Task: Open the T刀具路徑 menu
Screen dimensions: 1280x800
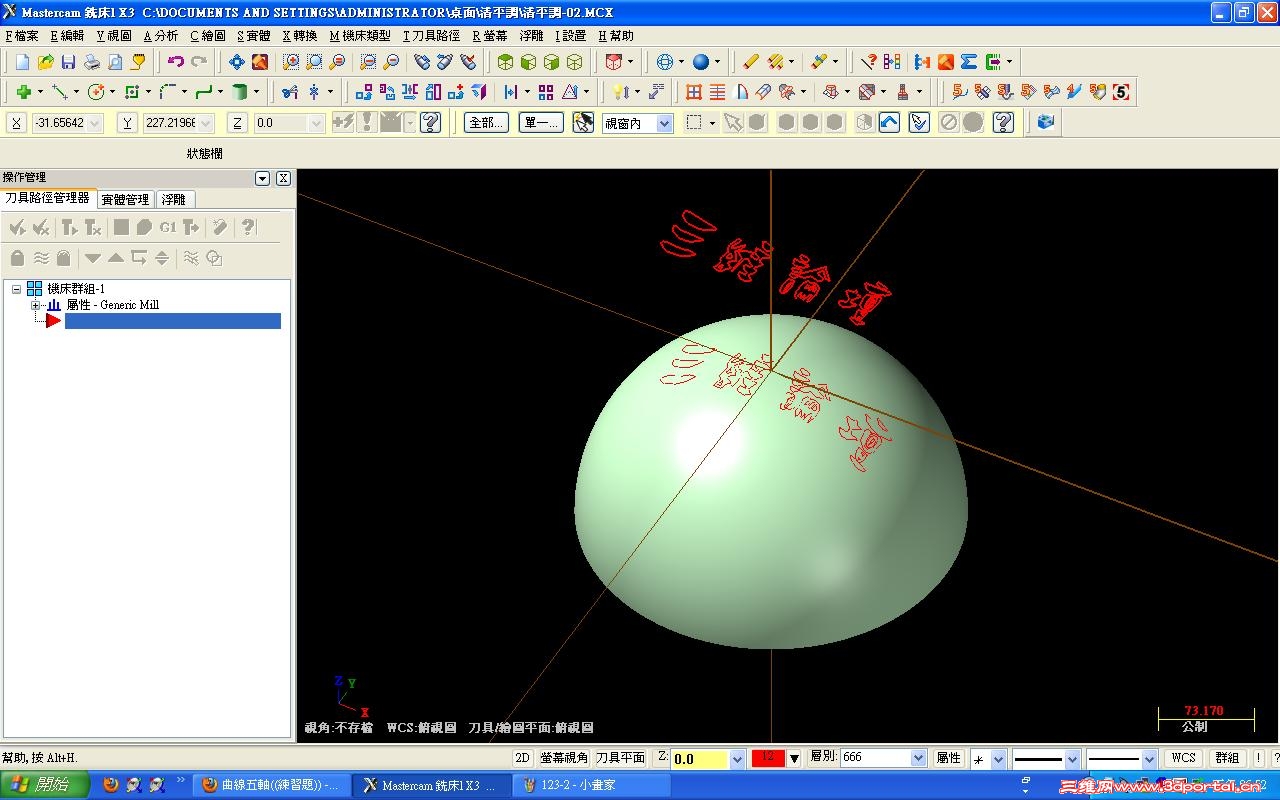Action: pyautogui.click(x=431, y=36)
